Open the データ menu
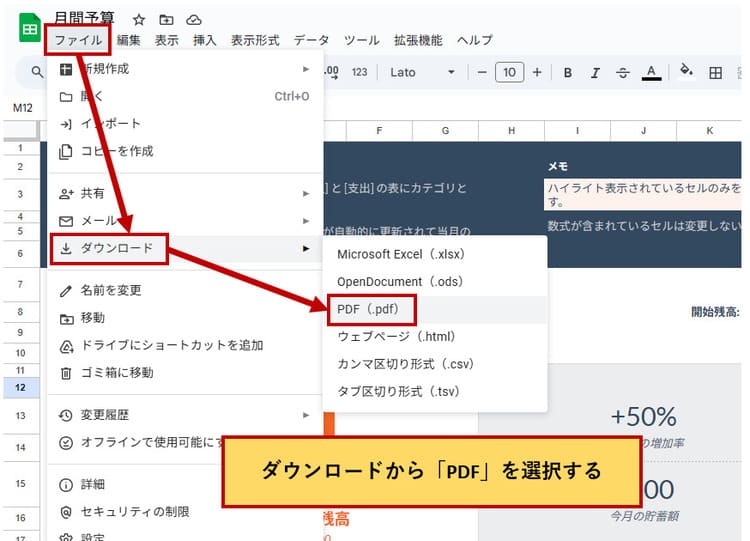The height and width of the screenshot is (541, 750). coord(311,40)
